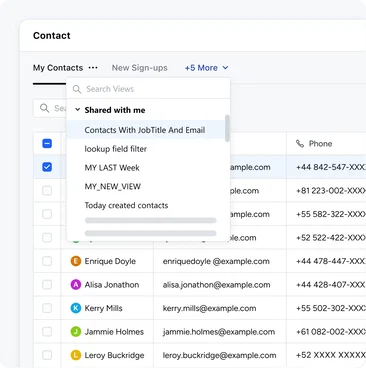Click phone number +55 582-322
Viewport: 366px width, 368px height.
[x=331, y=214]
